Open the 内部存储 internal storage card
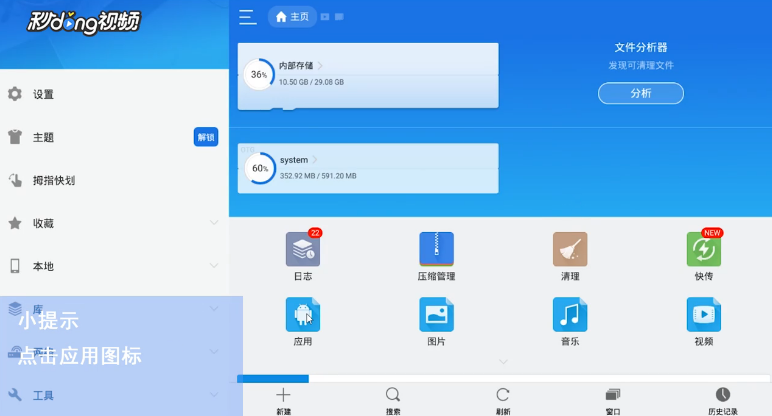 [x=368, y=75]
